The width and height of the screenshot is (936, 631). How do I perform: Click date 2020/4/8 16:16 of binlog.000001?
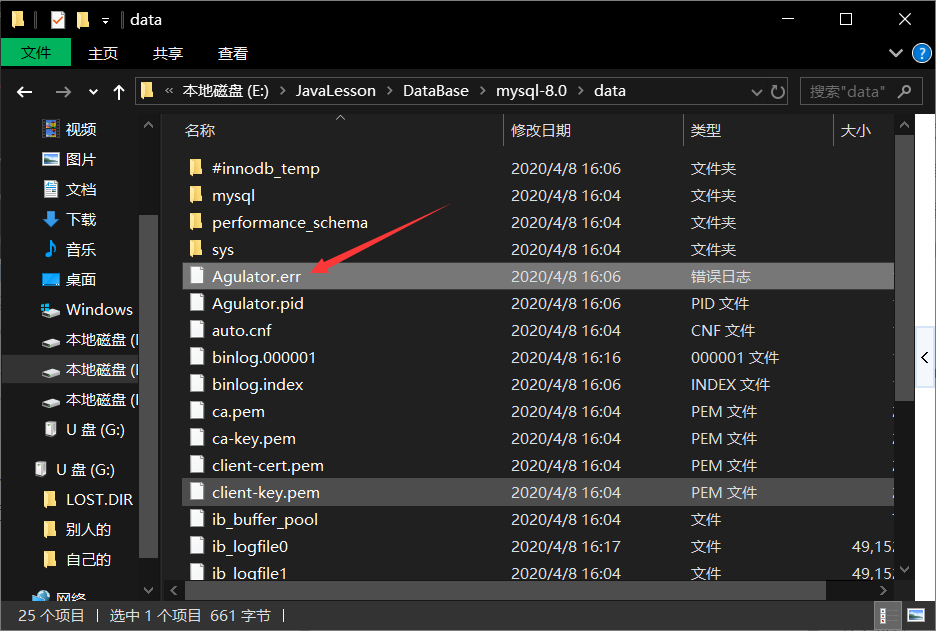[566, 358]
